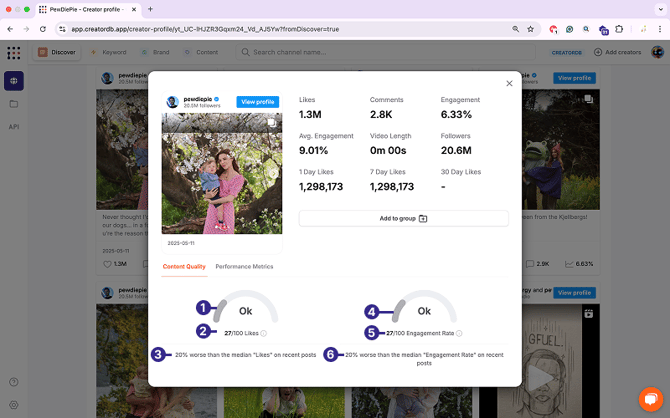Click the CreatorDB logo grid icon

tap(14, 53)
